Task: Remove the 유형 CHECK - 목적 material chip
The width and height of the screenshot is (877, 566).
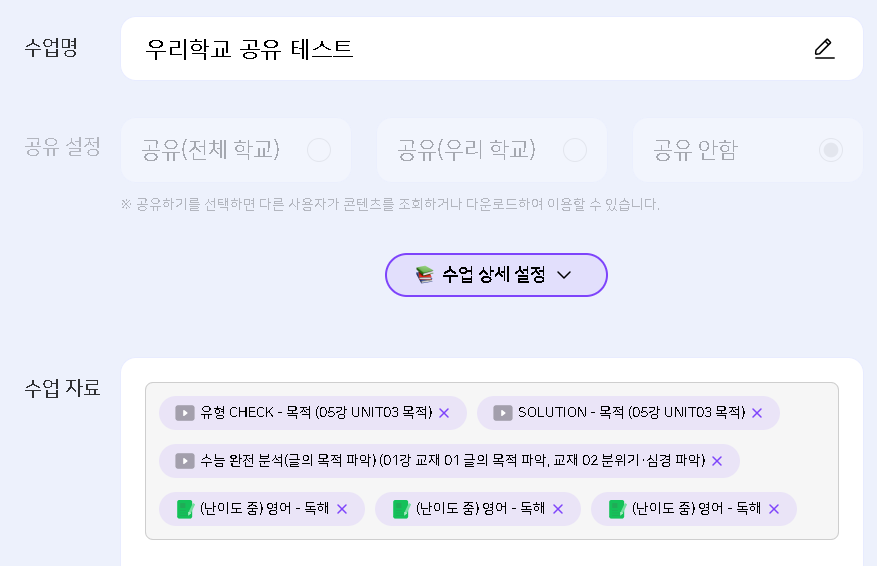Action: [444, 413]
